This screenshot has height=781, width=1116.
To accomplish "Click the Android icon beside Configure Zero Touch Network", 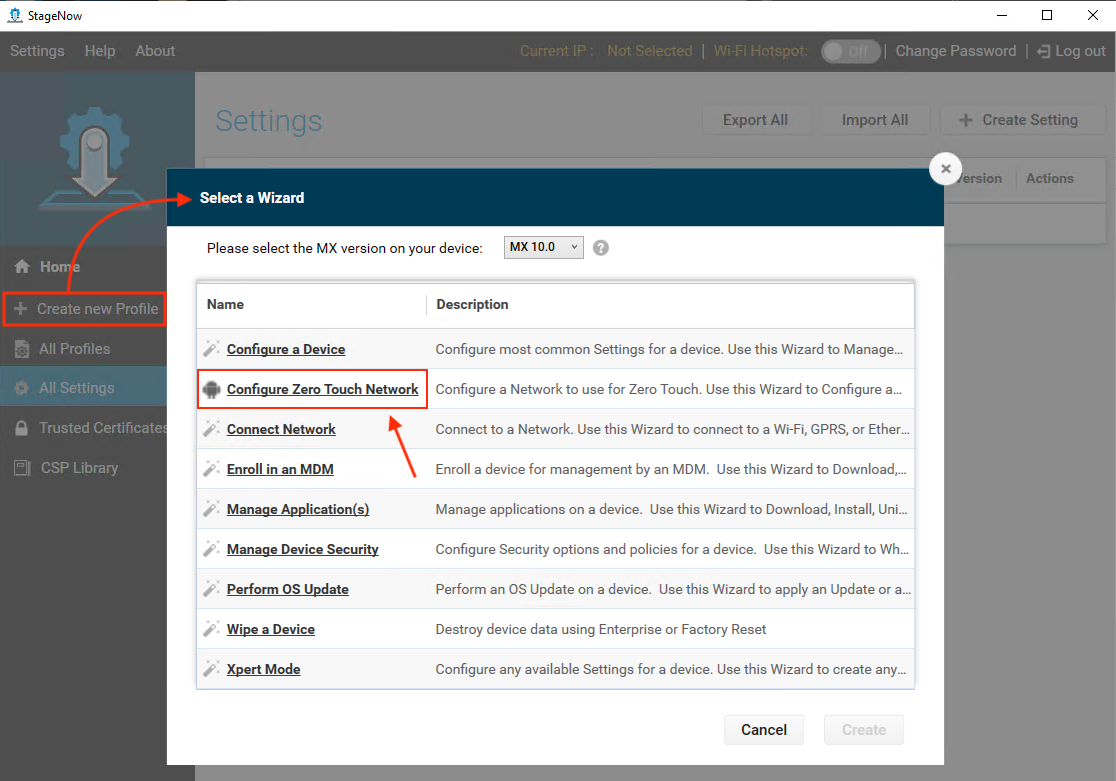I will click(211, 389).
